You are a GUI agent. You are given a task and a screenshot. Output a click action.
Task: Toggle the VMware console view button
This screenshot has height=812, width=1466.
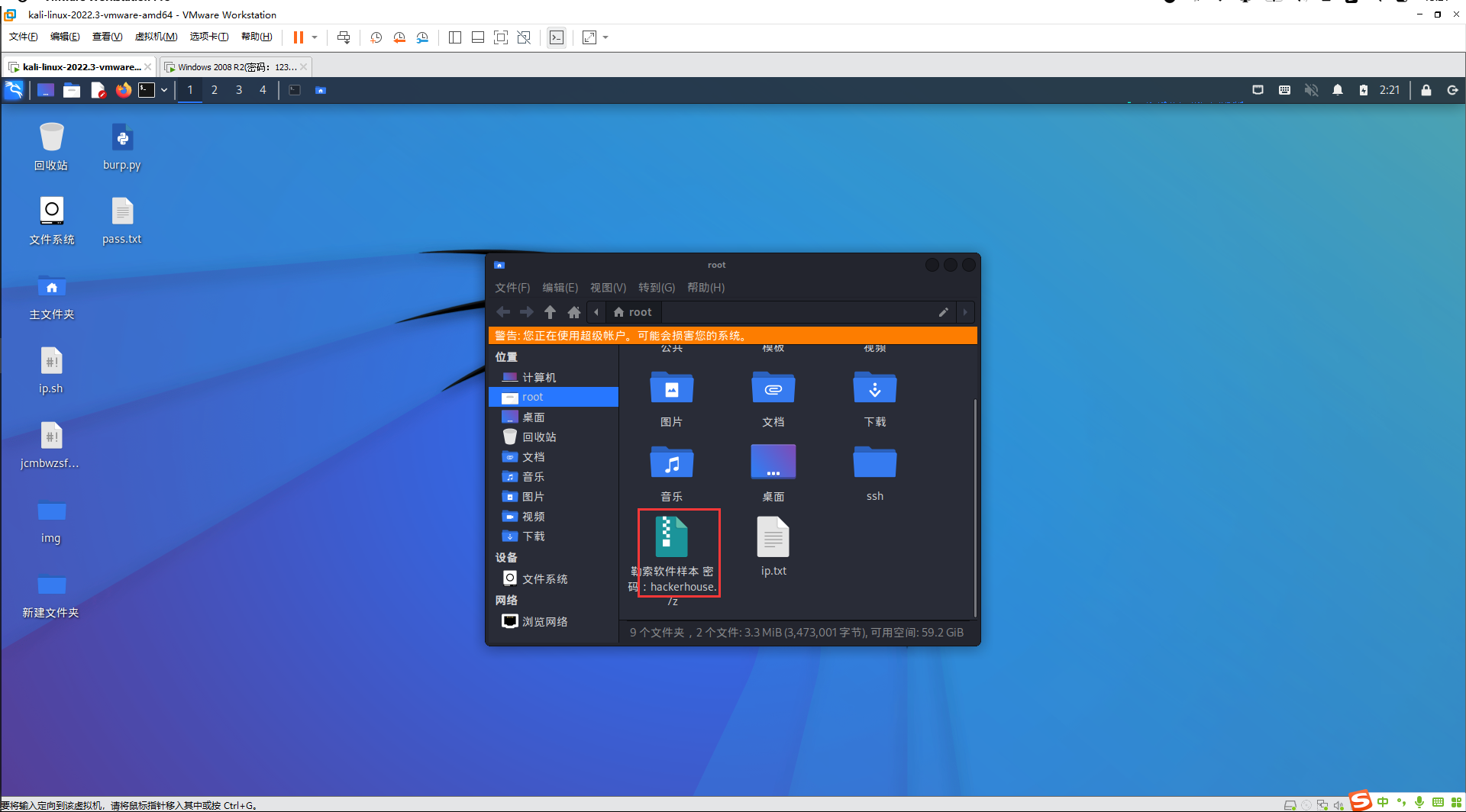[x=557, y=37]
